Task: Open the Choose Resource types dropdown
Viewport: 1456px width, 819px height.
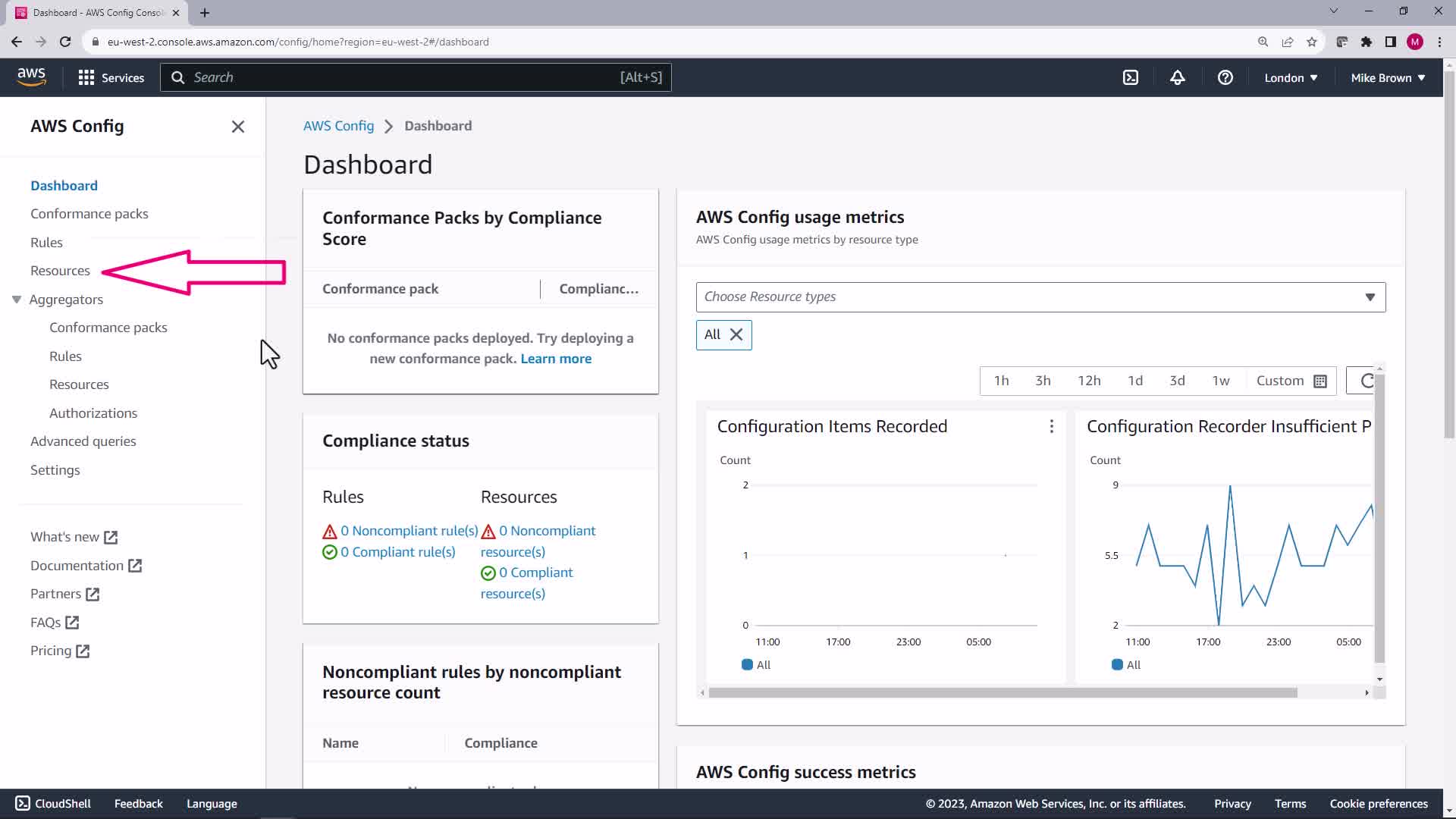Action: coord(1040,297)
